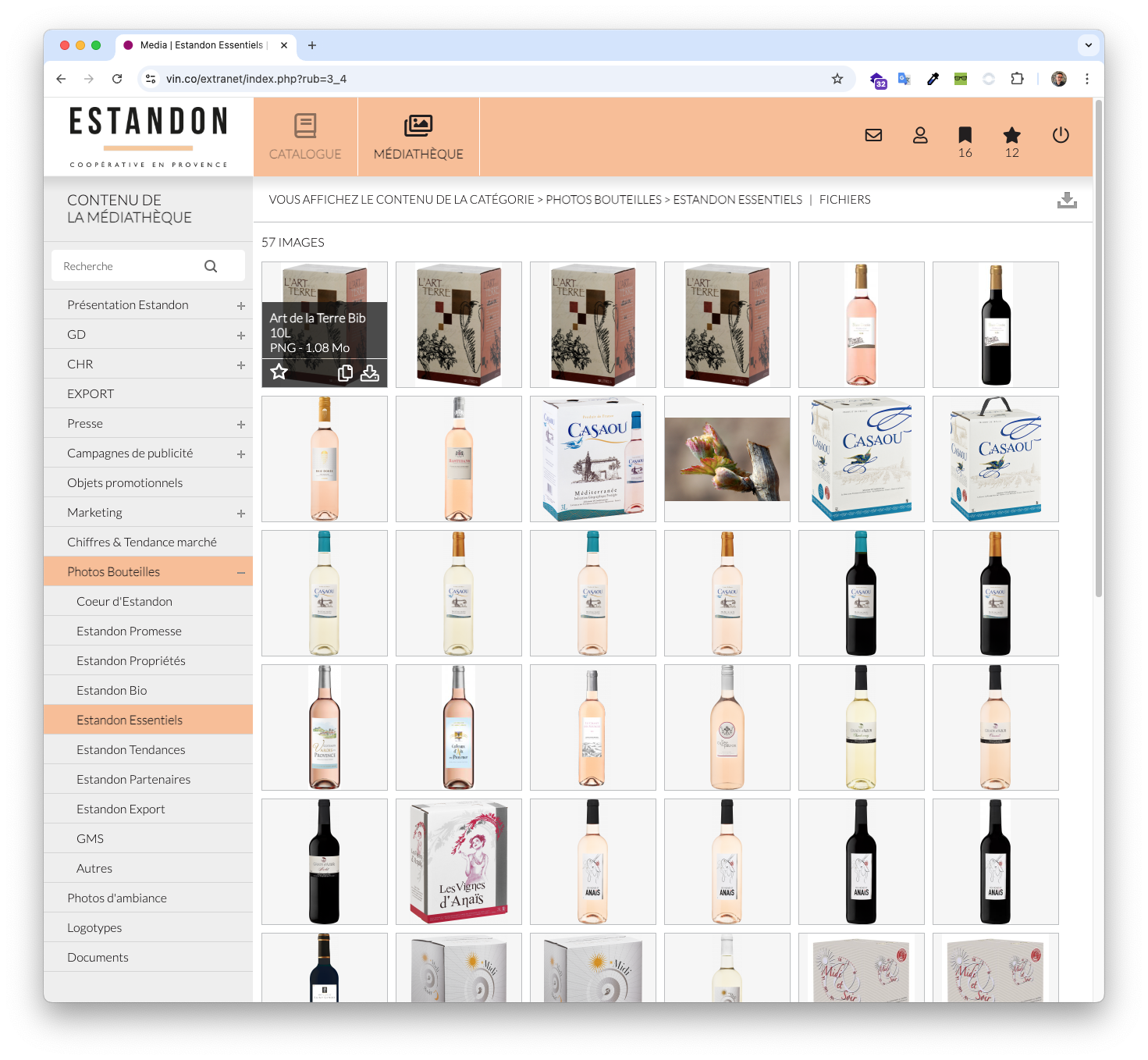Image resolution: width=1148 pixels, height=1060 pixels.
Task: Select Estandon Export subcategory
Action: 148,809
